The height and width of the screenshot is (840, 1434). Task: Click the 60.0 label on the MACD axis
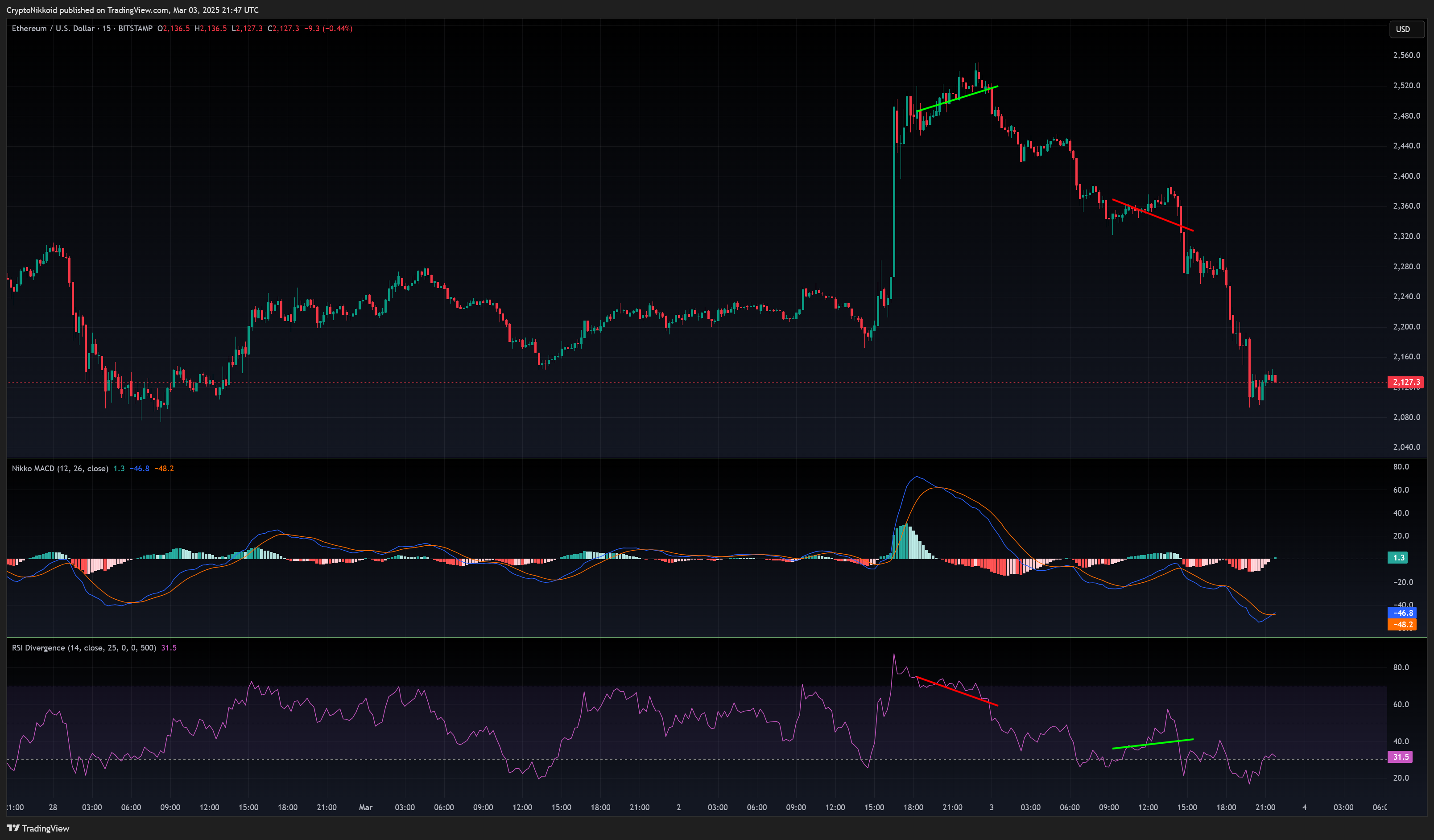click(x=1401, y=490)
